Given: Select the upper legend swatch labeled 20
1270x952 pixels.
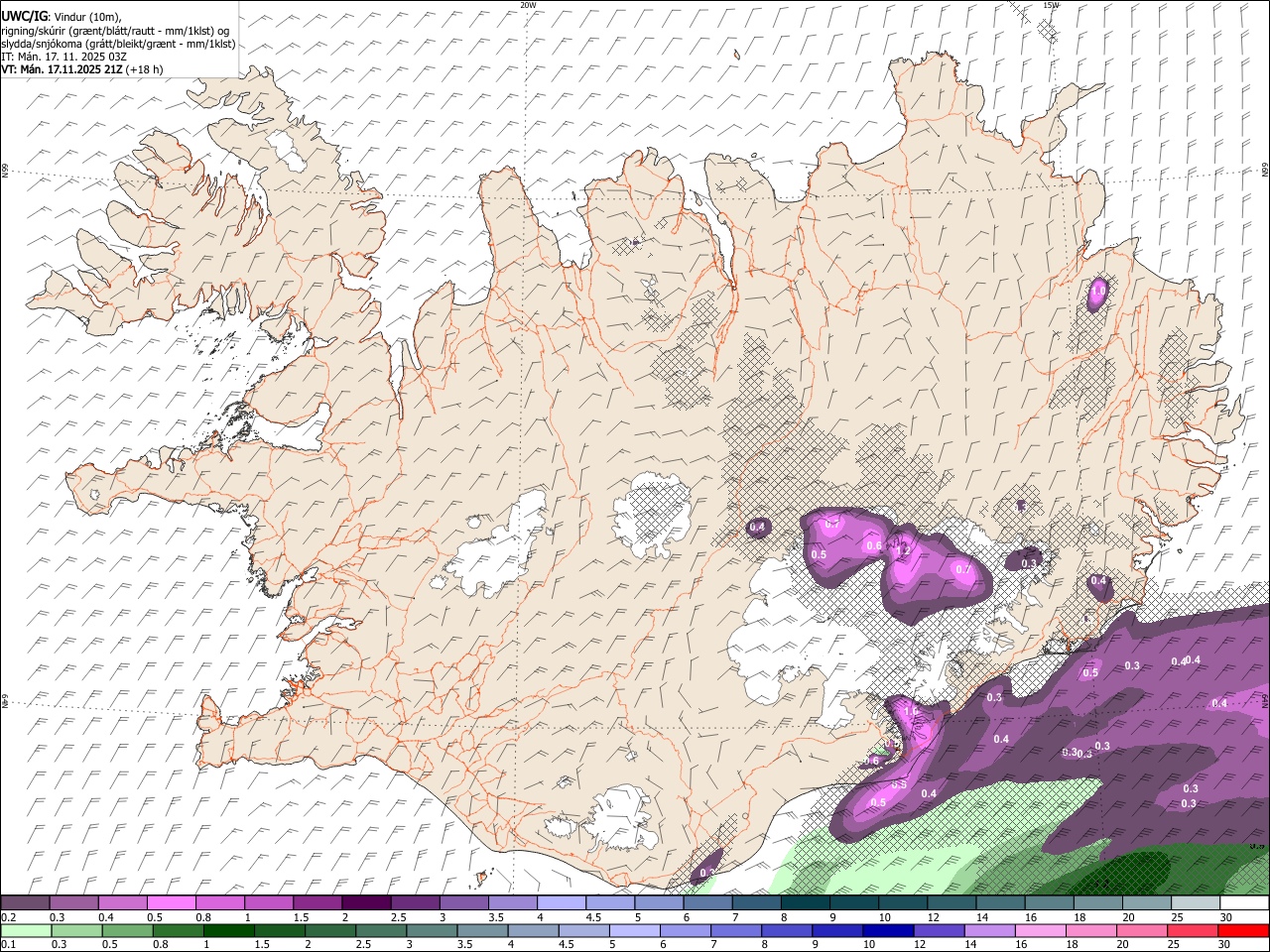Looking at the screenshot, I should [1148, 903].
